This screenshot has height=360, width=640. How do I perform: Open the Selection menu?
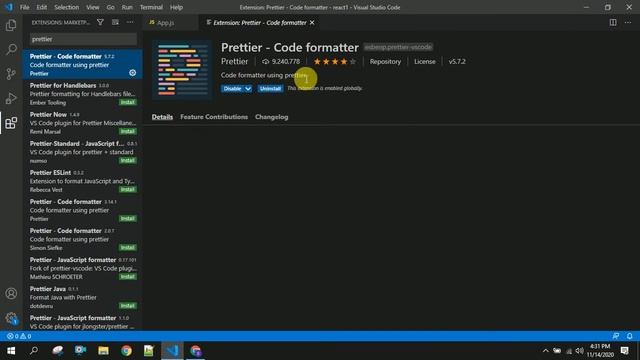coord(67,7)
